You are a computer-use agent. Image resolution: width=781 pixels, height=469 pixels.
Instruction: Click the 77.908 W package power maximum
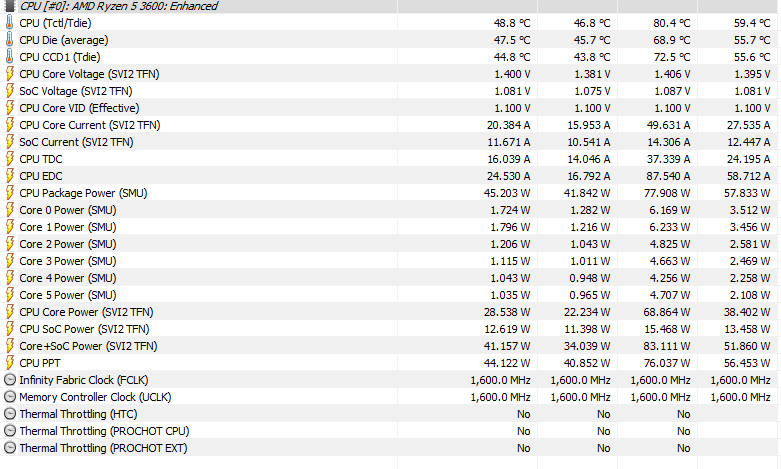pyautogui.click(x=666, y=193)
